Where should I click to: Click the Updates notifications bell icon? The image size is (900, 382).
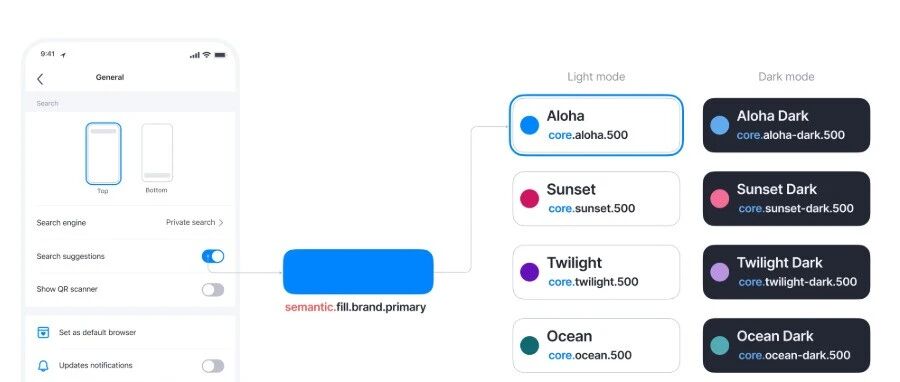pos(43,366)
